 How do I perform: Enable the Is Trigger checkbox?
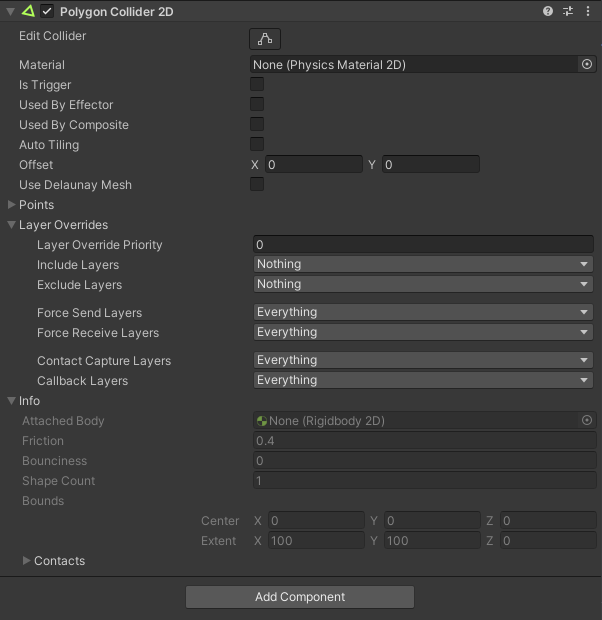click(257, 84)
